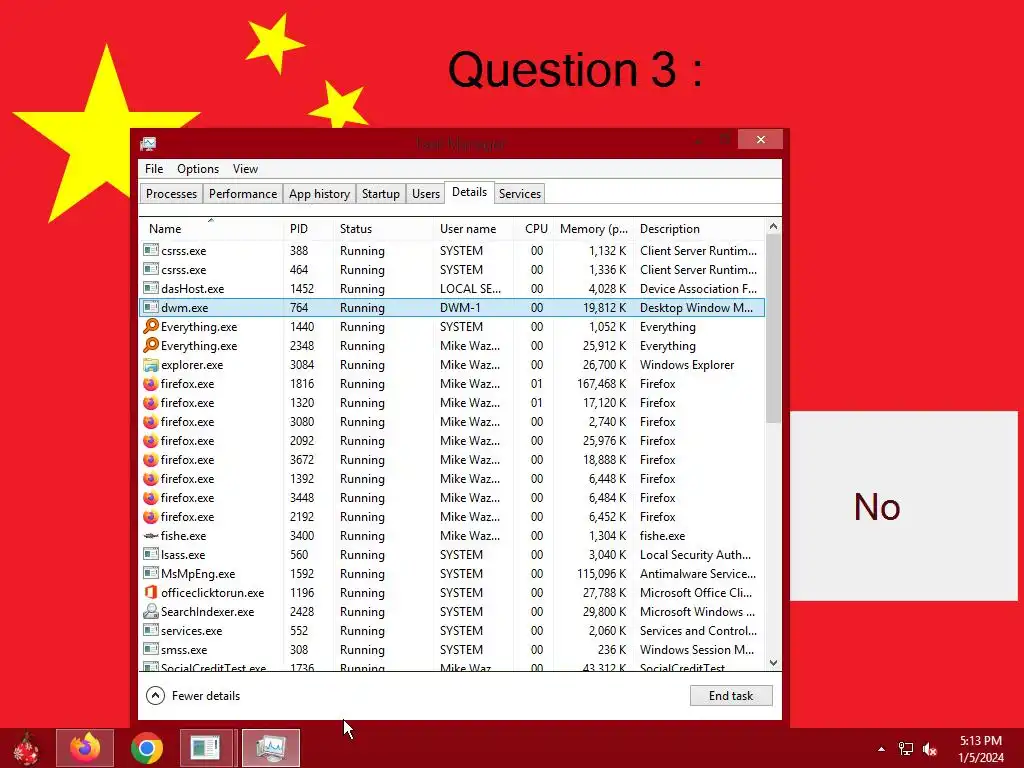Viewport: 1024px width, 768px height.
Task: Click the dasHost.exe process icon
Action: pyautogui.click(x=151, y=288)
